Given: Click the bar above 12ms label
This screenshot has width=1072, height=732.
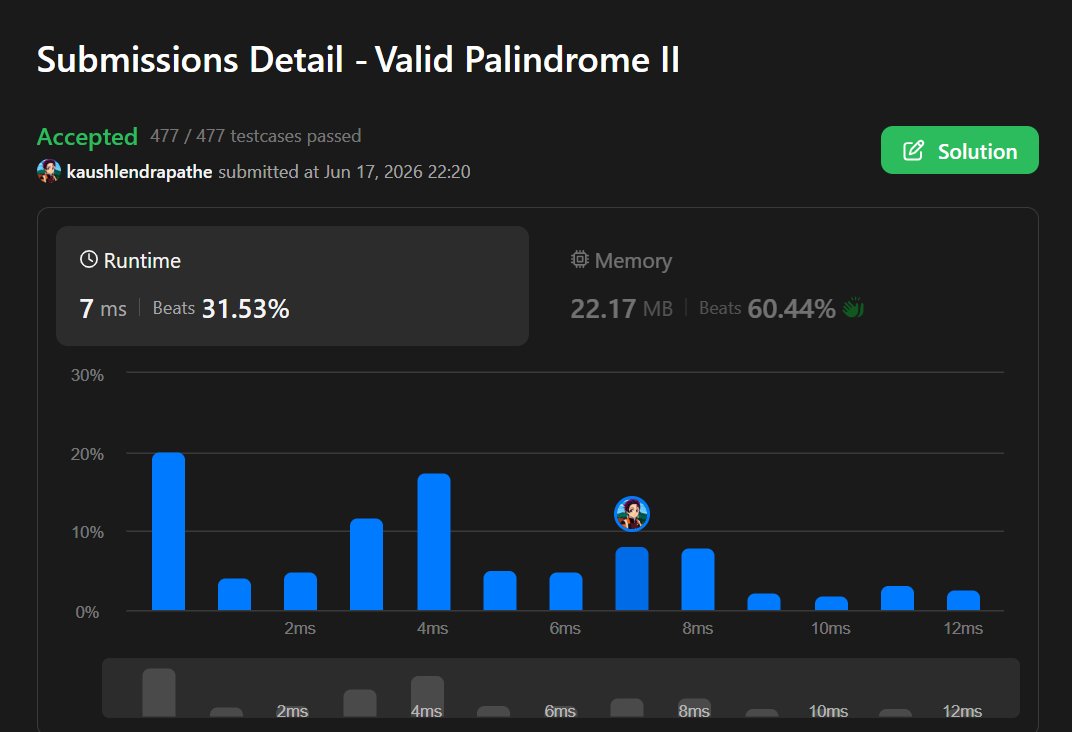Looking at the screenshot, I should [963, 600].
